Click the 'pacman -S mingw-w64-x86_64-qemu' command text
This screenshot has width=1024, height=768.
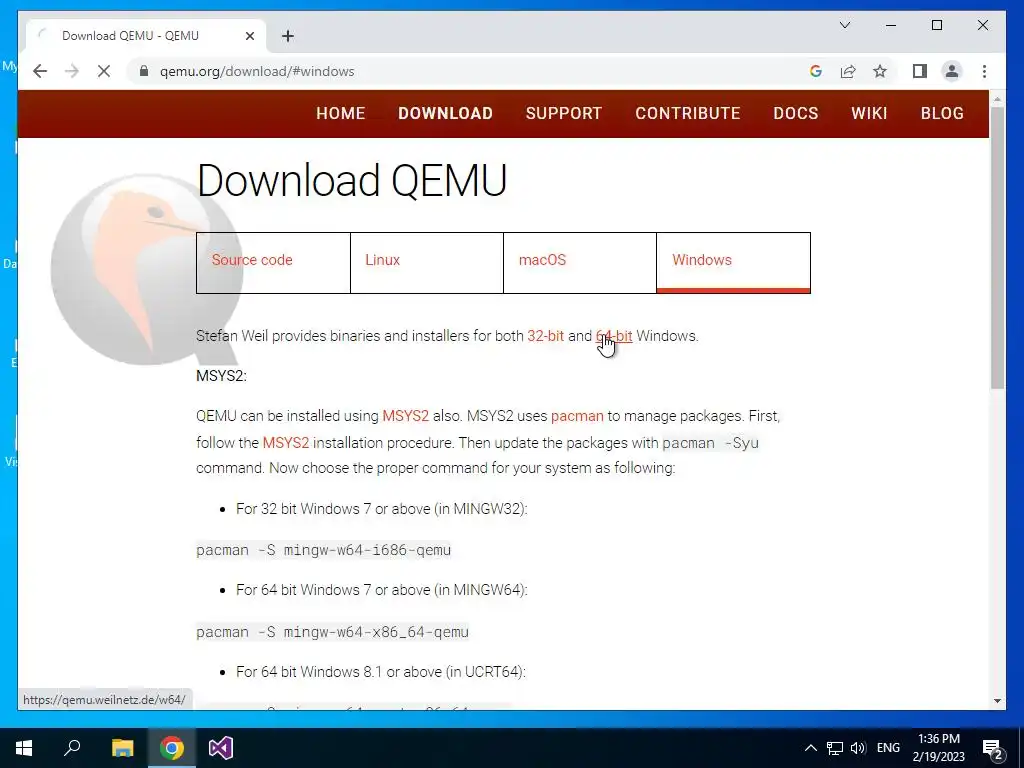pyautogui.click(x=332, y=632)
